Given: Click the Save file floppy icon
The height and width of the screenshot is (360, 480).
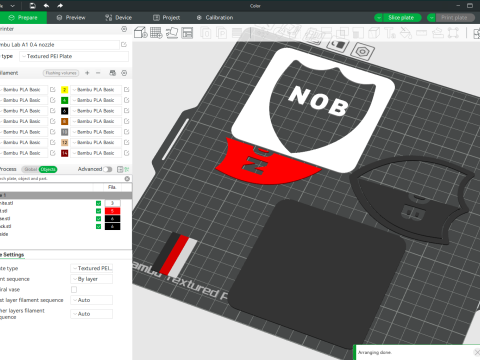Looking at the screenshot, I should click(32, 6).
